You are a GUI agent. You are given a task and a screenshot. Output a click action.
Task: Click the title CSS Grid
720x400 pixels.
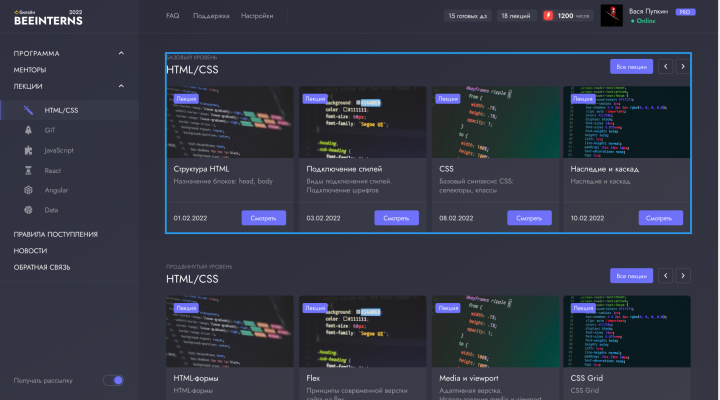587,378
